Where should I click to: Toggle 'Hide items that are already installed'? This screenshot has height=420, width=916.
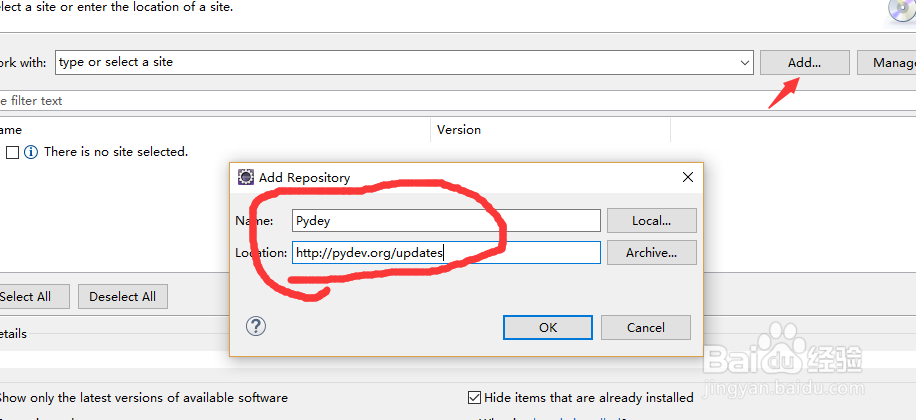475,397
